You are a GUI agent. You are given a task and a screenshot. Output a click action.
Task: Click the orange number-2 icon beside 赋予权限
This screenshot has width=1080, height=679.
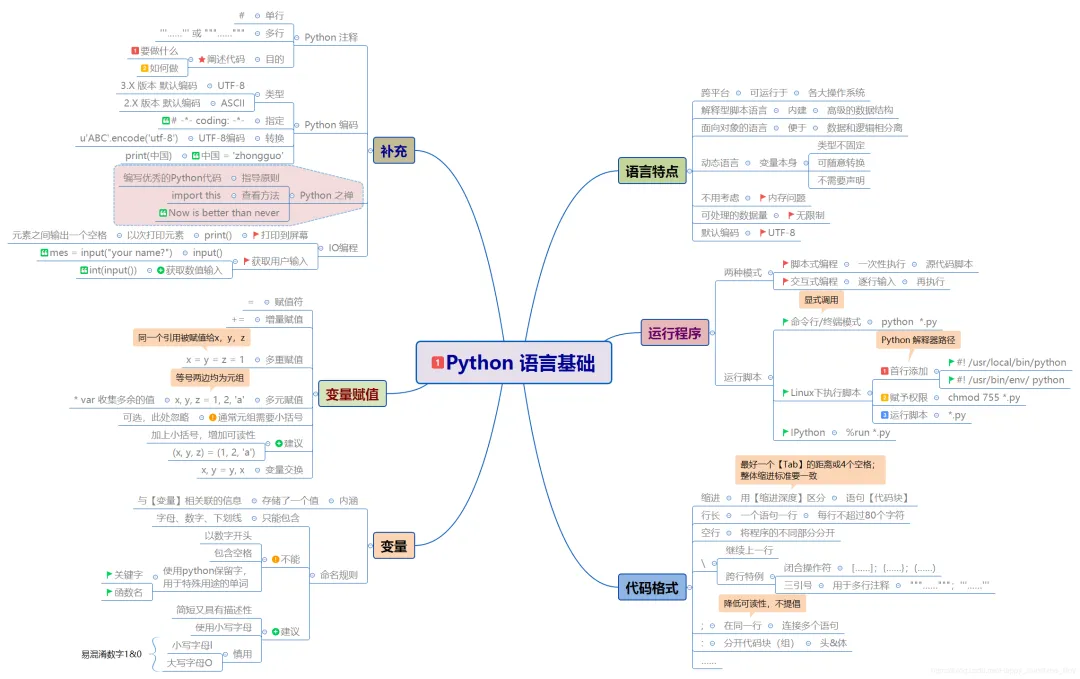[884, 397]
